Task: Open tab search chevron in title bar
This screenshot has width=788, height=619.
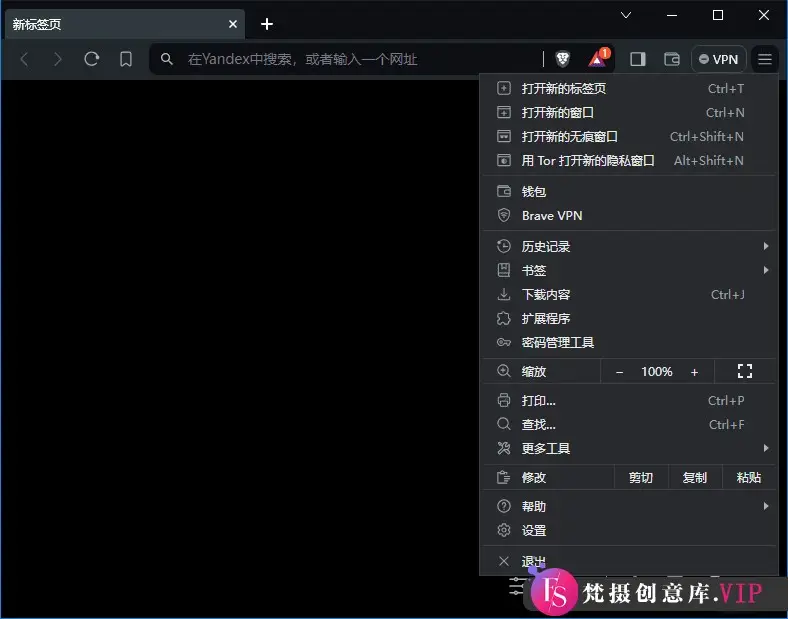Action: [x=626, y=15]
